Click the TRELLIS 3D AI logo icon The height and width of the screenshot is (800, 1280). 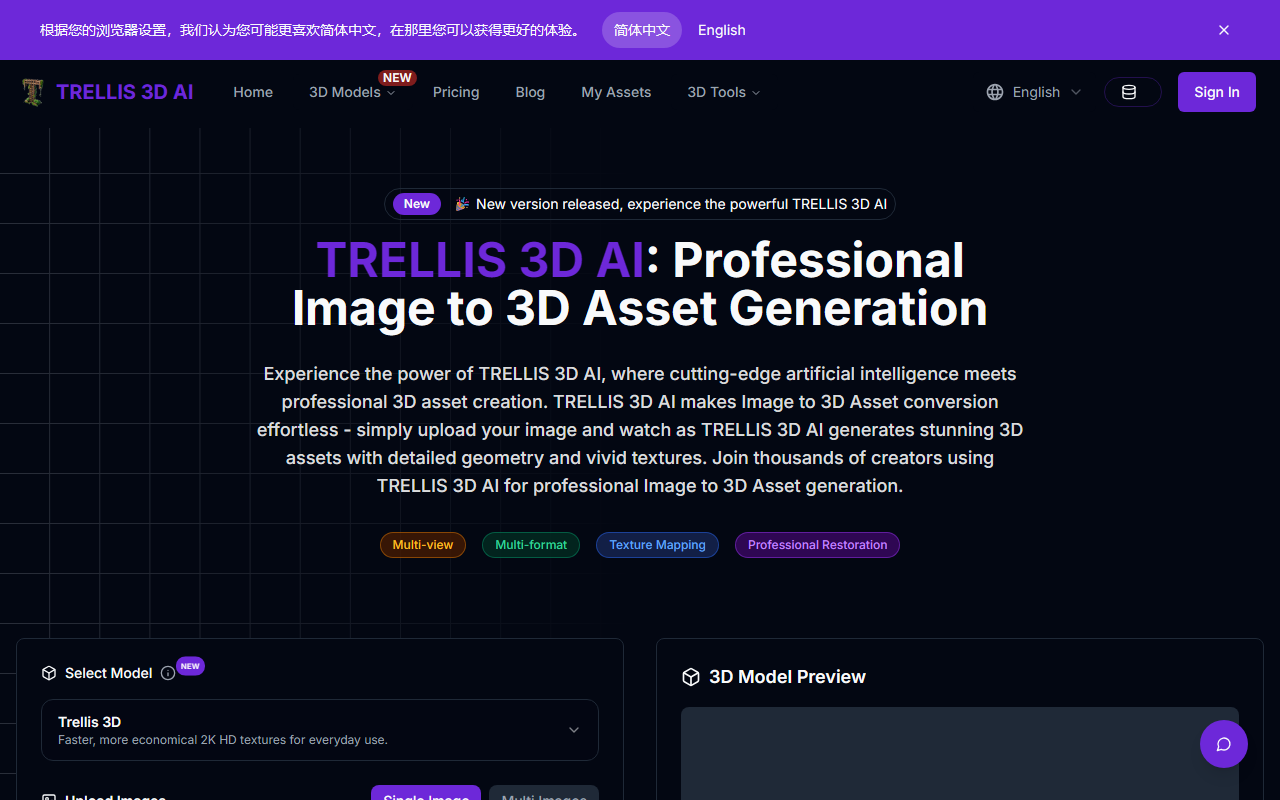point(33,92)
